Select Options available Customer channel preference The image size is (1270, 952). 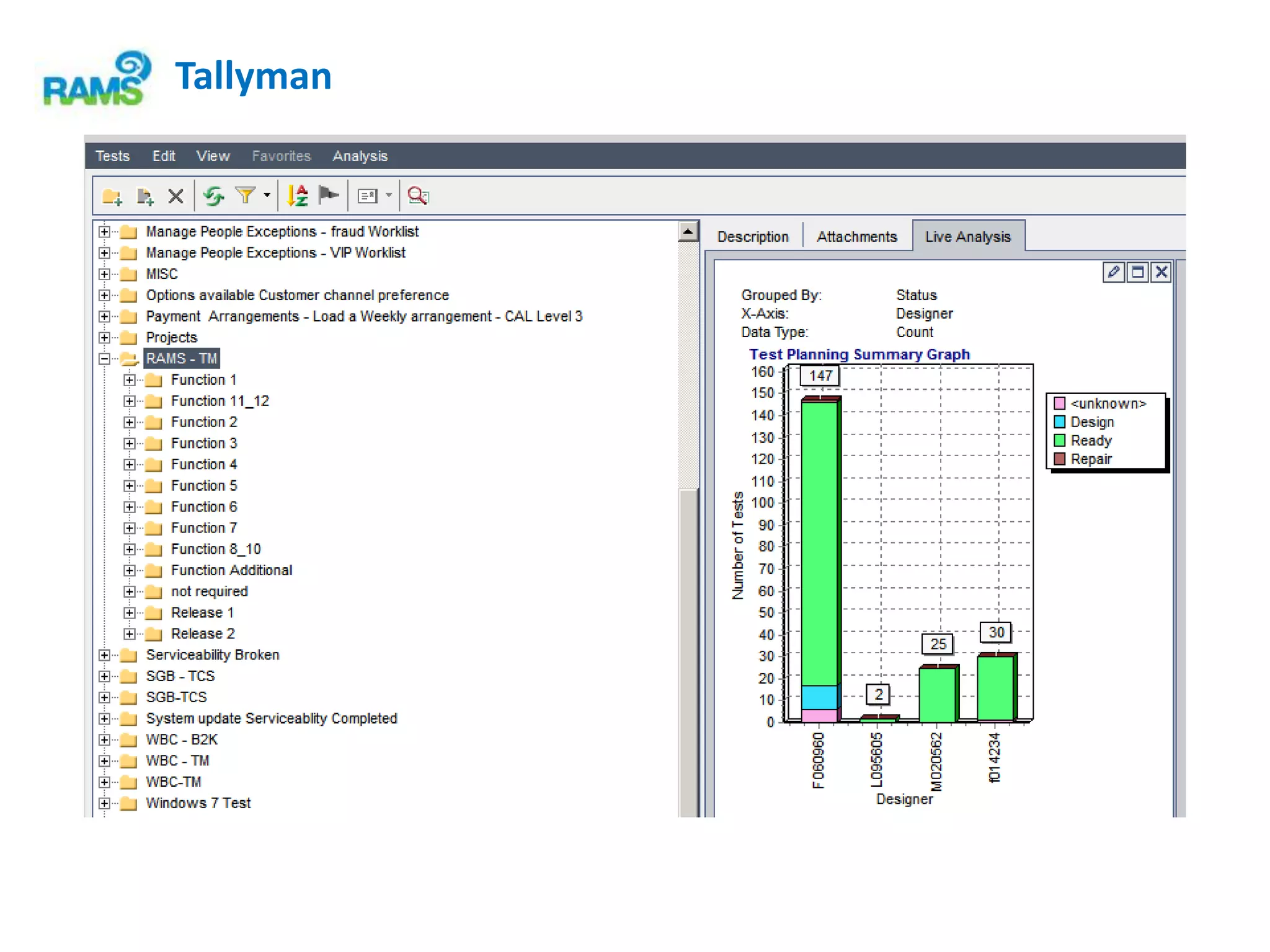[297, 296]
